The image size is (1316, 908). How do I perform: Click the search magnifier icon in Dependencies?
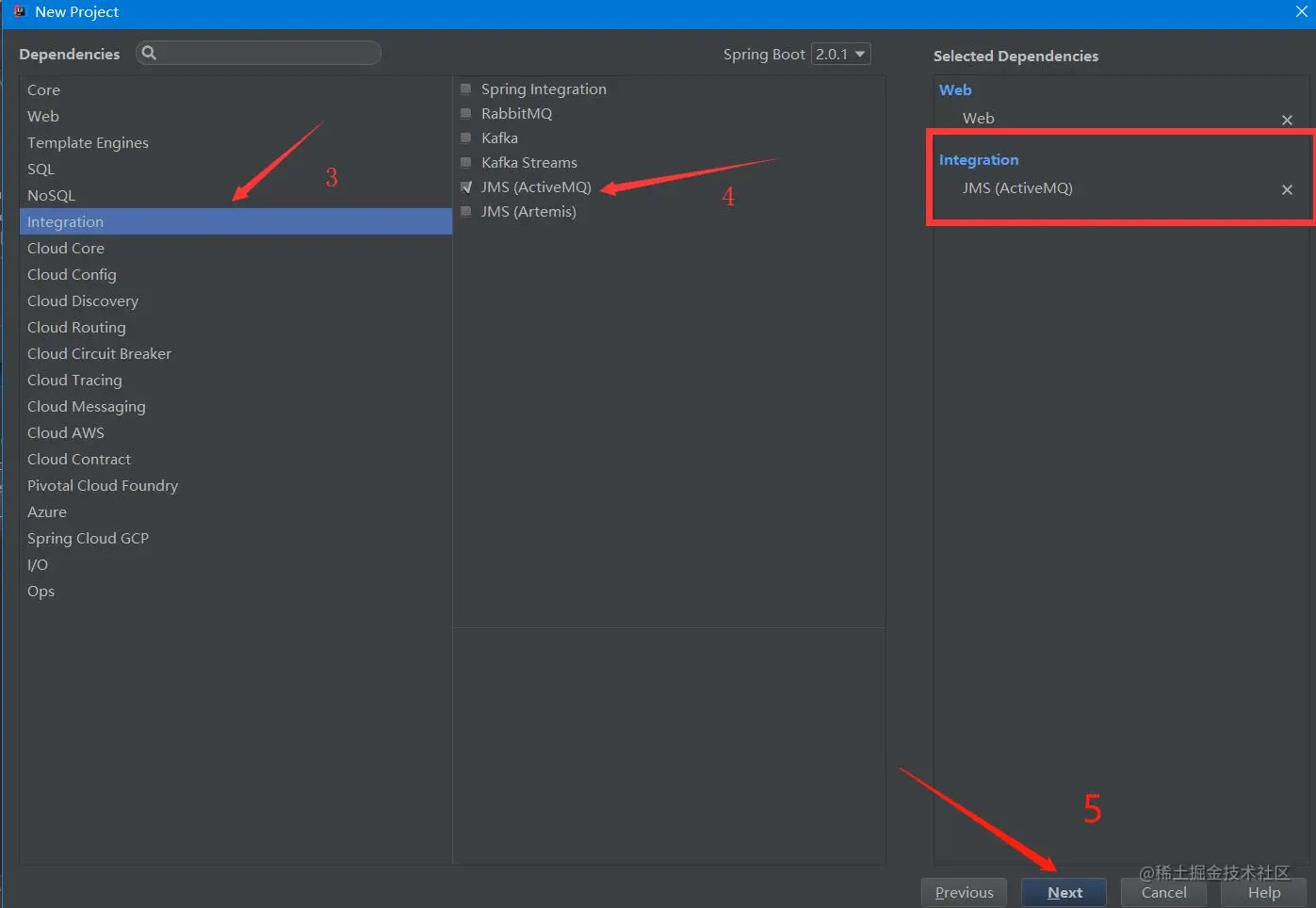149,53
